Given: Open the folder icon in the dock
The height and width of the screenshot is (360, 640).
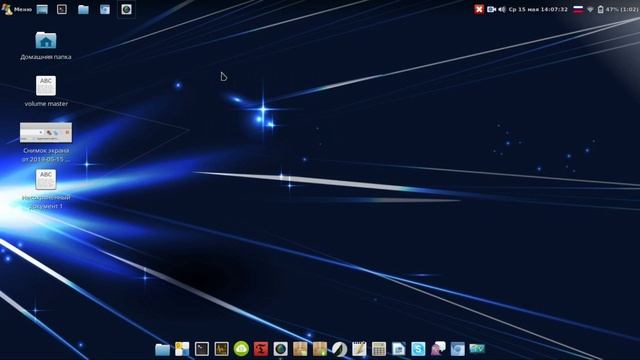Looking at the screenshot, I should point(162,349).
